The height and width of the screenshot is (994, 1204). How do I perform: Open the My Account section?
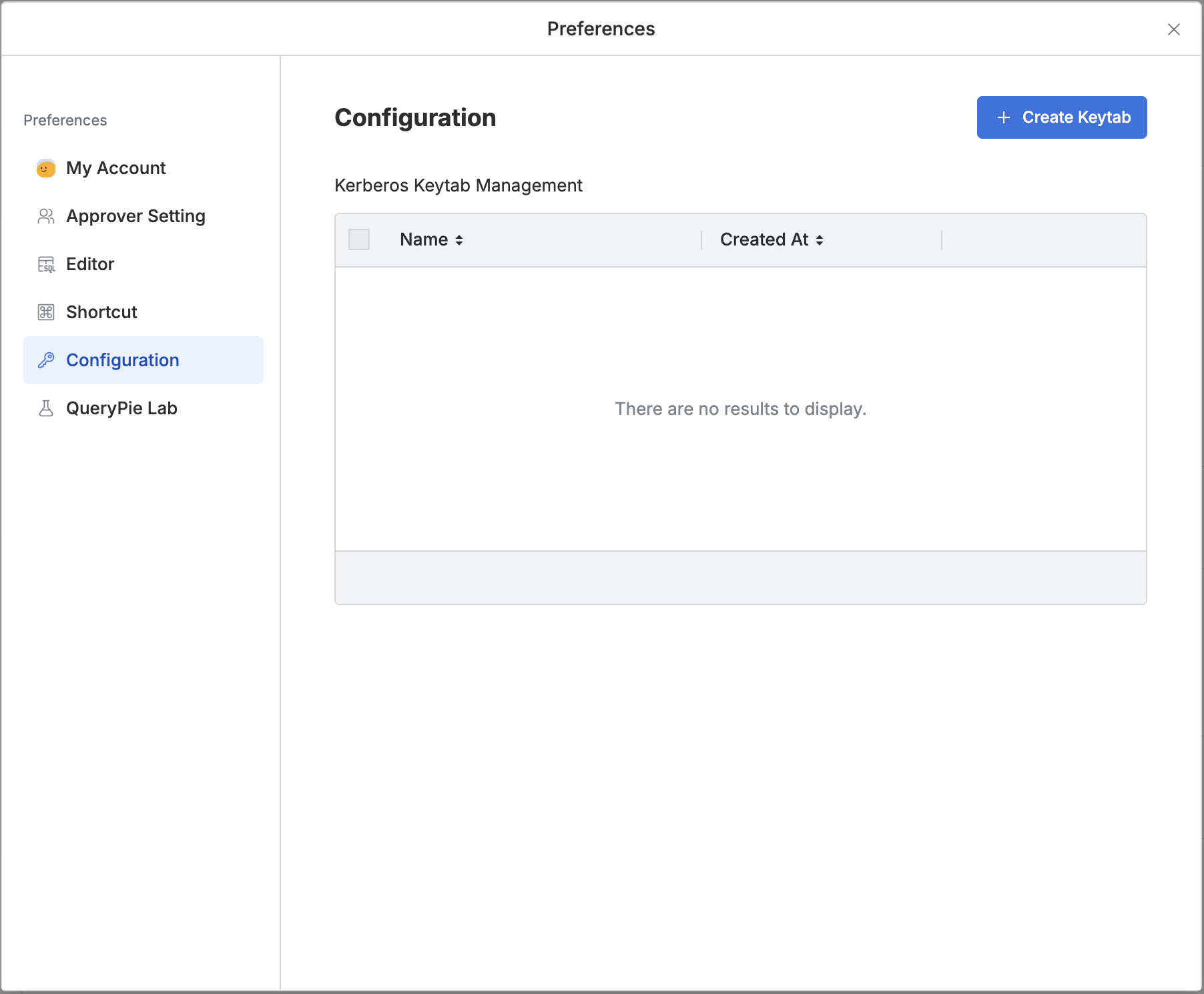point(116,168)
